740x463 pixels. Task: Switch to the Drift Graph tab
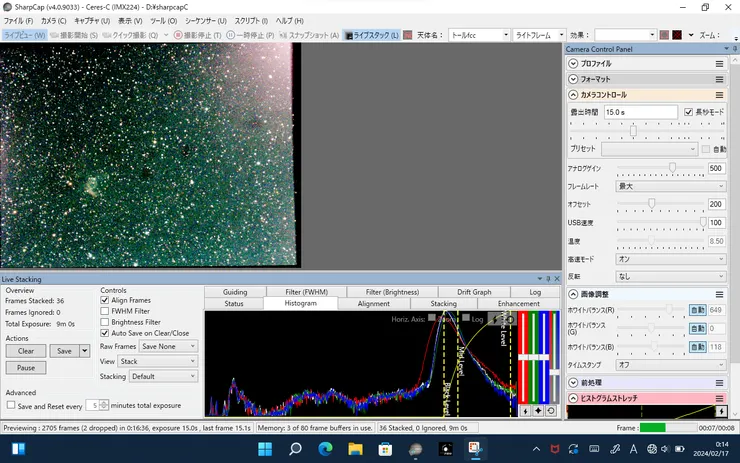pos(473,292)
